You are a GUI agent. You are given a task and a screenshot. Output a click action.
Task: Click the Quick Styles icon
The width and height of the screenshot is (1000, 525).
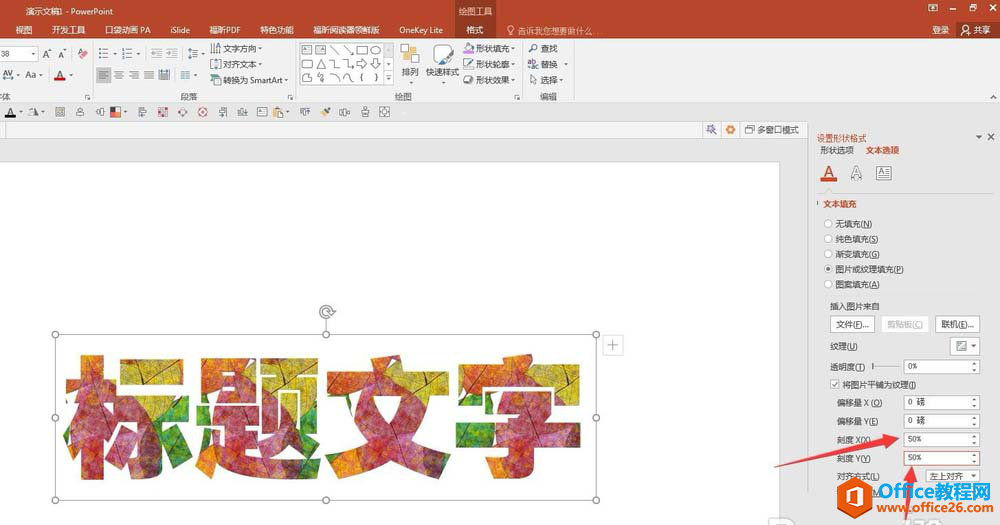442,61
